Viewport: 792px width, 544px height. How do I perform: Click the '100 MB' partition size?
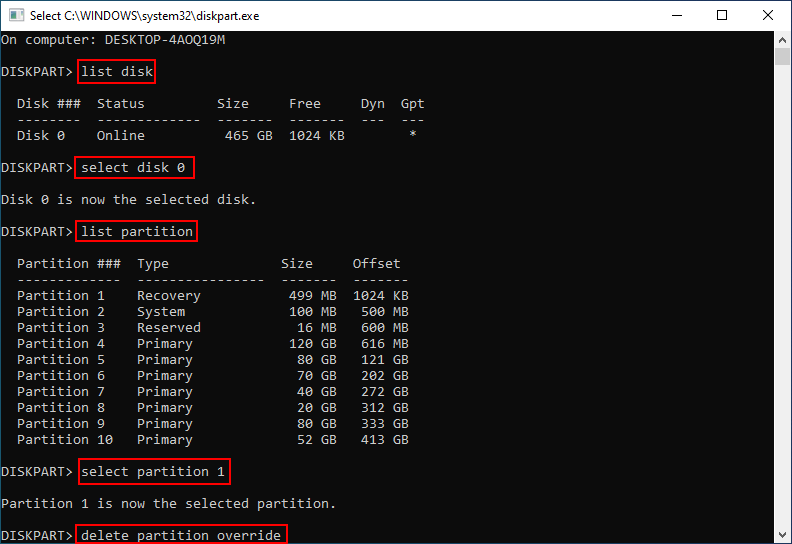pyautogui.click(x=313, y=312)
